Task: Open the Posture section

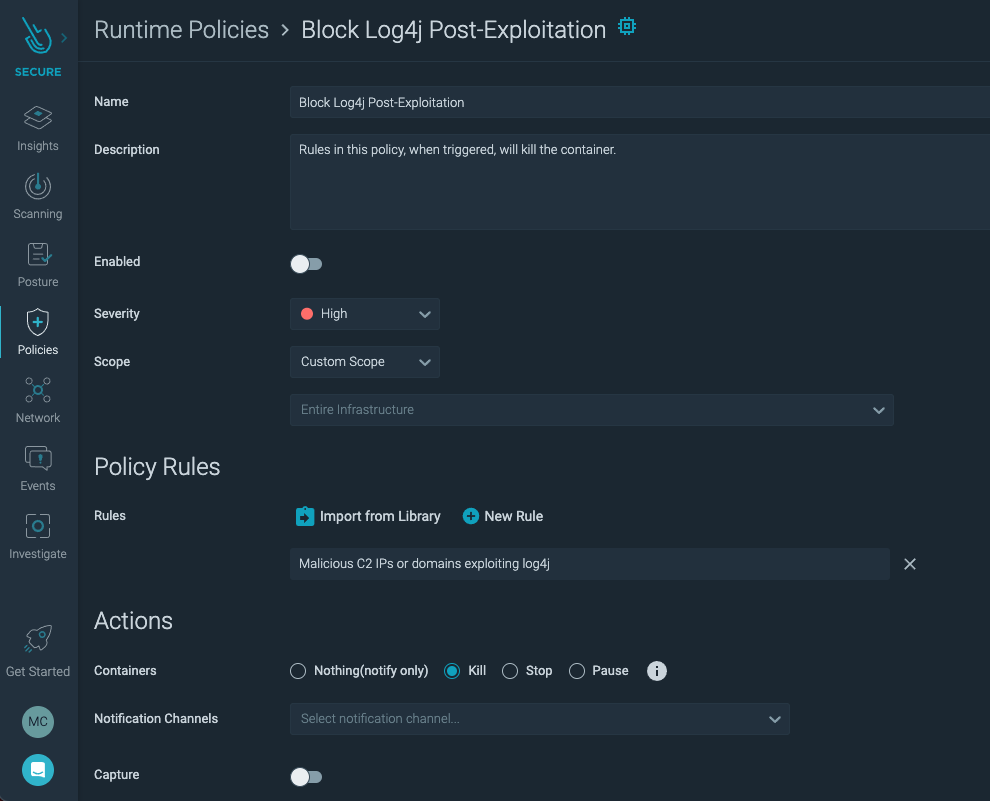Action: click(37, 264)
